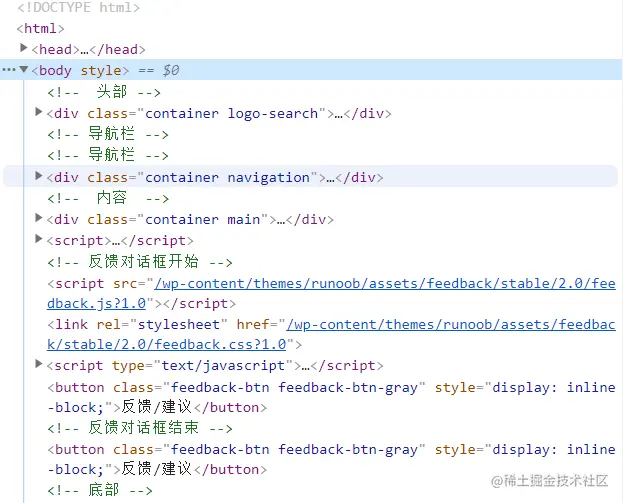Click "container main" class value

[x=203, y=219]
